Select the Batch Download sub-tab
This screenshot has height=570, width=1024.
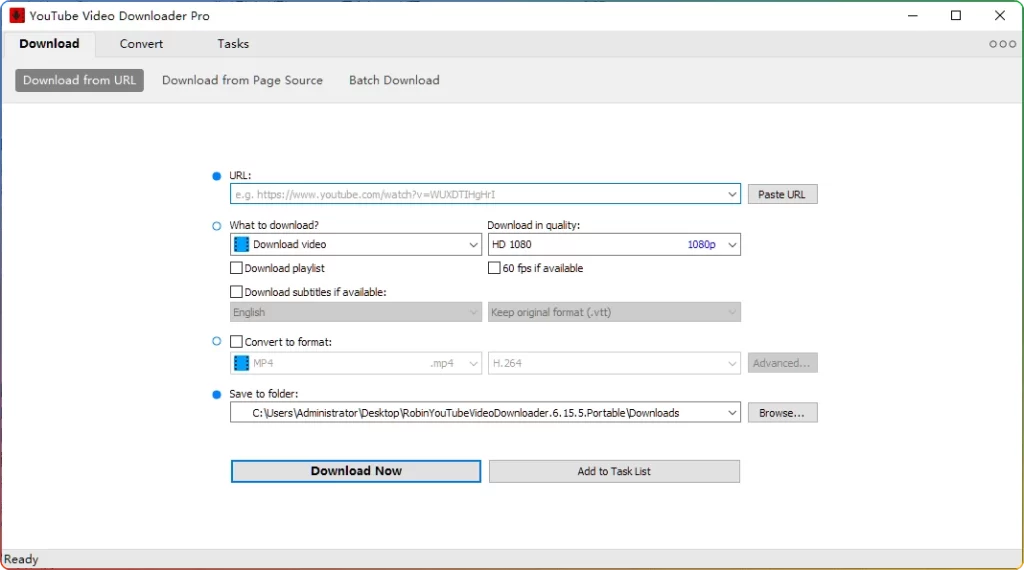click(394, 80)
